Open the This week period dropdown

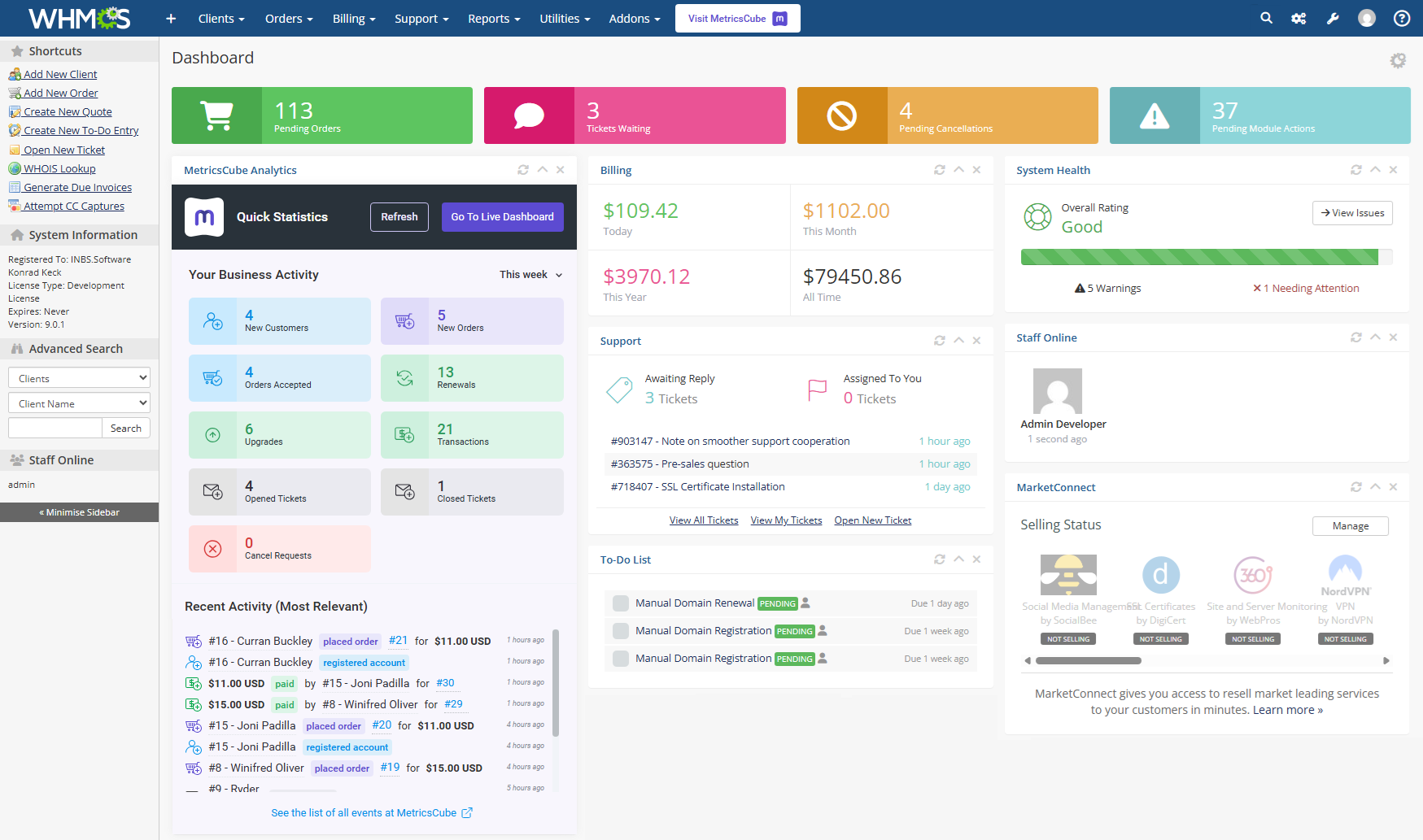point(529,275)
